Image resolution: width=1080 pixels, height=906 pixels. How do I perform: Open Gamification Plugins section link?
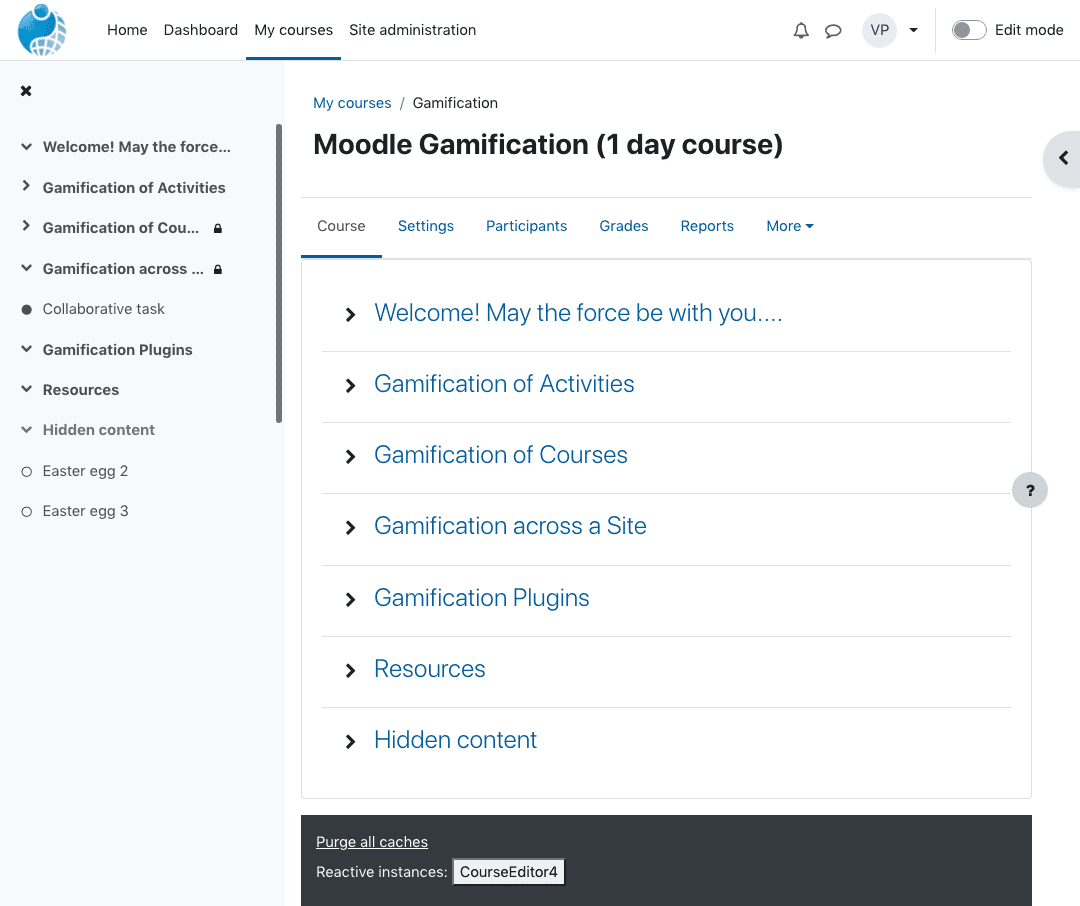(x=481, y=597)
